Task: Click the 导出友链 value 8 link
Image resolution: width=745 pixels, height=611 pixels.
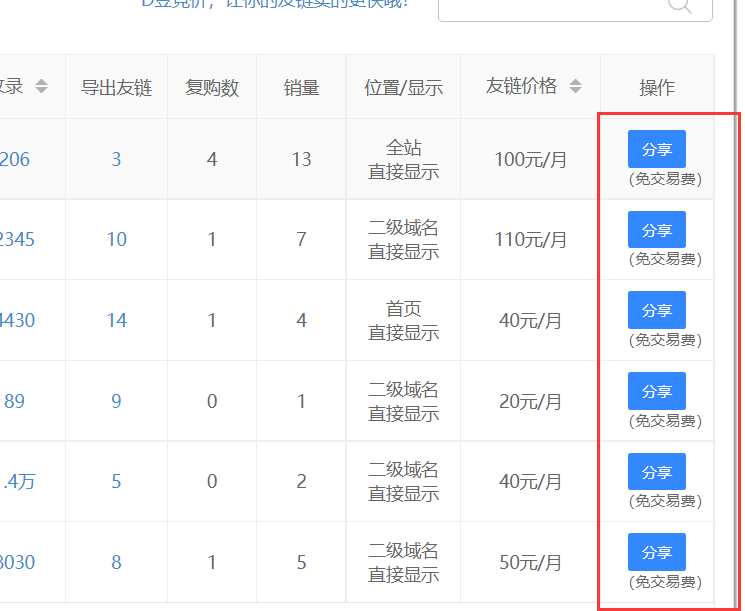Action: tap(116, 563)
